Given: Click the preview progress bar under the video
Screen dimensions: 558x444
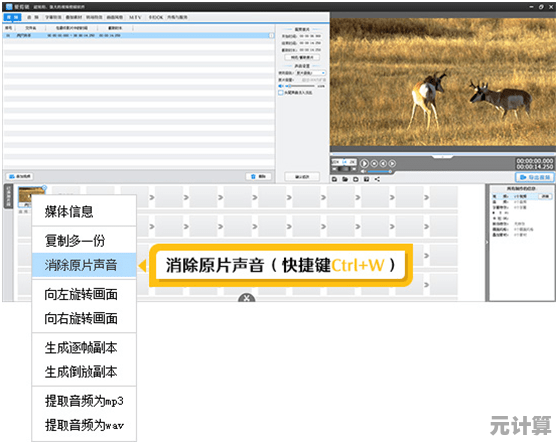Looking at the screenshot, I should 442,153.
